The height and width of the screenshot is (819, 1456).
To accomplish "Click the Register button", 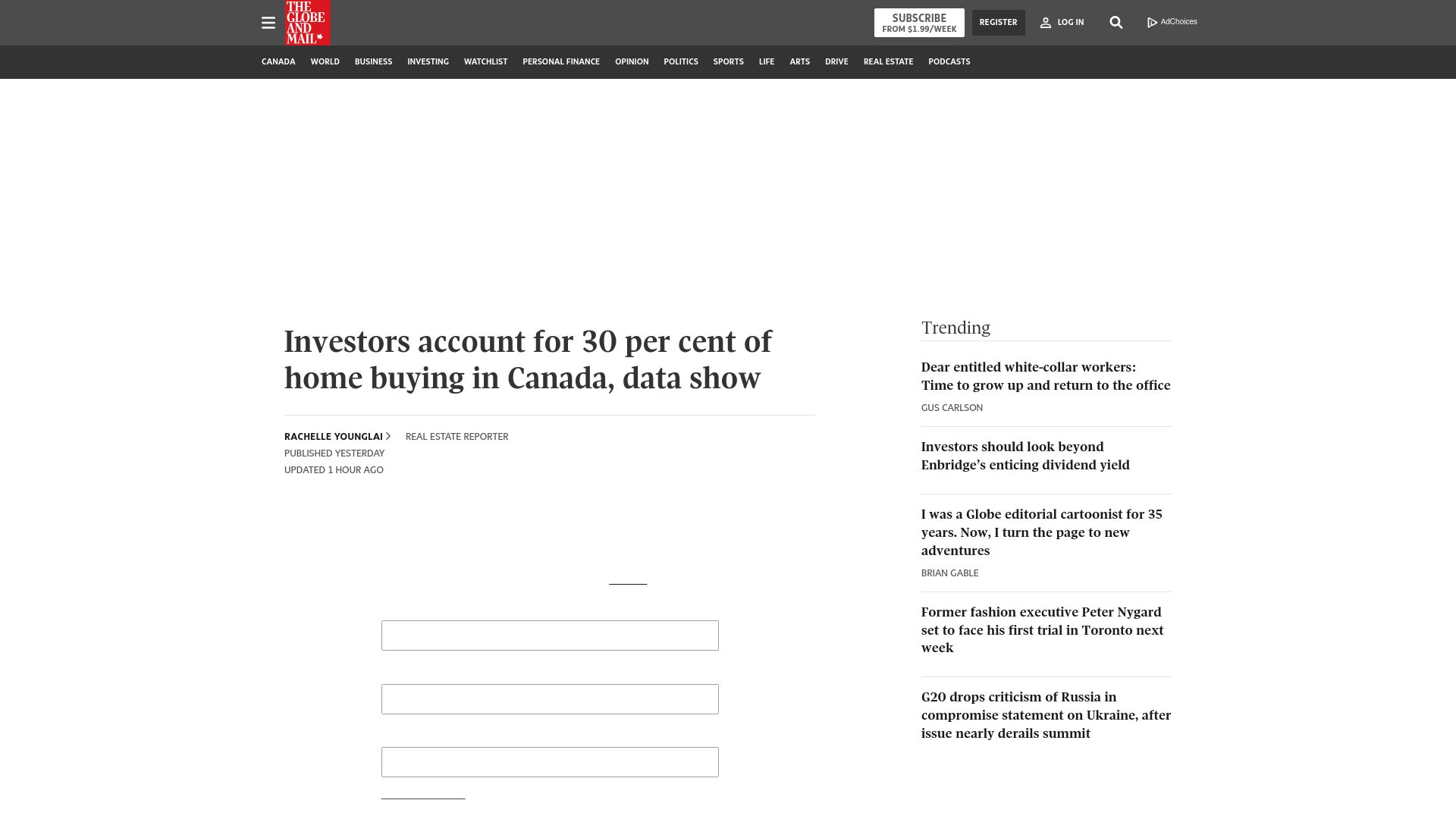I will coord(998,23).
